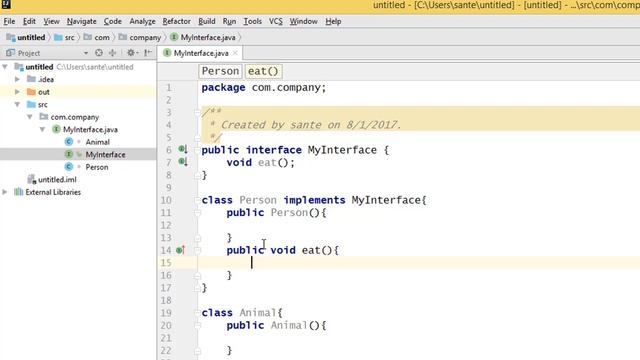Fold the eat method at line 14

(x=197, y=250)
